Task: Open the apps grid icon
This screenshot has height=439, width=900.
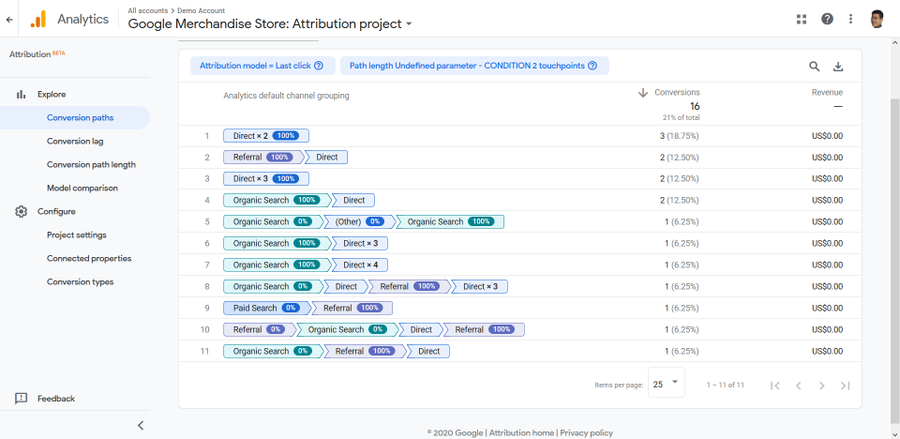Action: (x=801, y=19)
